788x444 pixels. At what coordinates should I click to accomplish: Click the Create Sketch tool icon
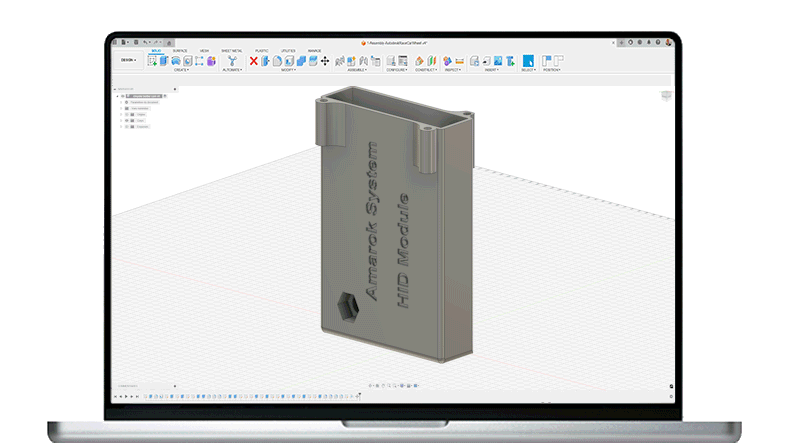pos(152,61)
